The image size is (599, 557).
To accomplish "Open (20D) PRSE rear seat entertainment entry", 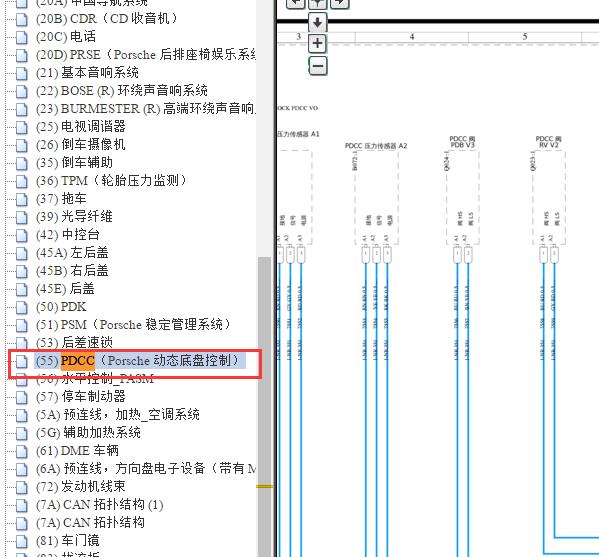I will click(146, 54).
